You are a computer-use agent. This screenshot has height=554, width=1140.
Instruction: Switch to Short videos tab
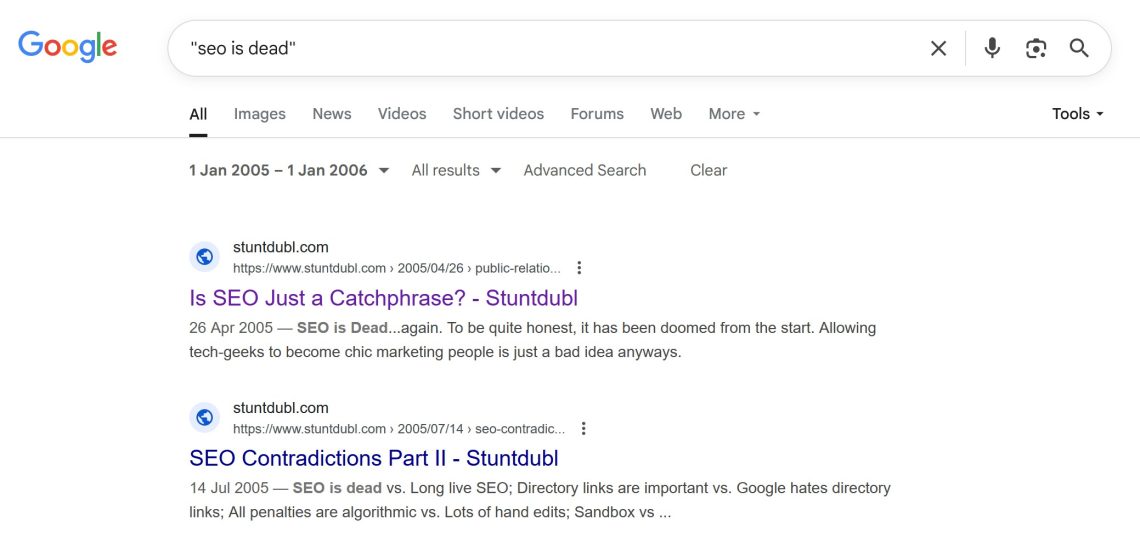click(x=498, y=114)
